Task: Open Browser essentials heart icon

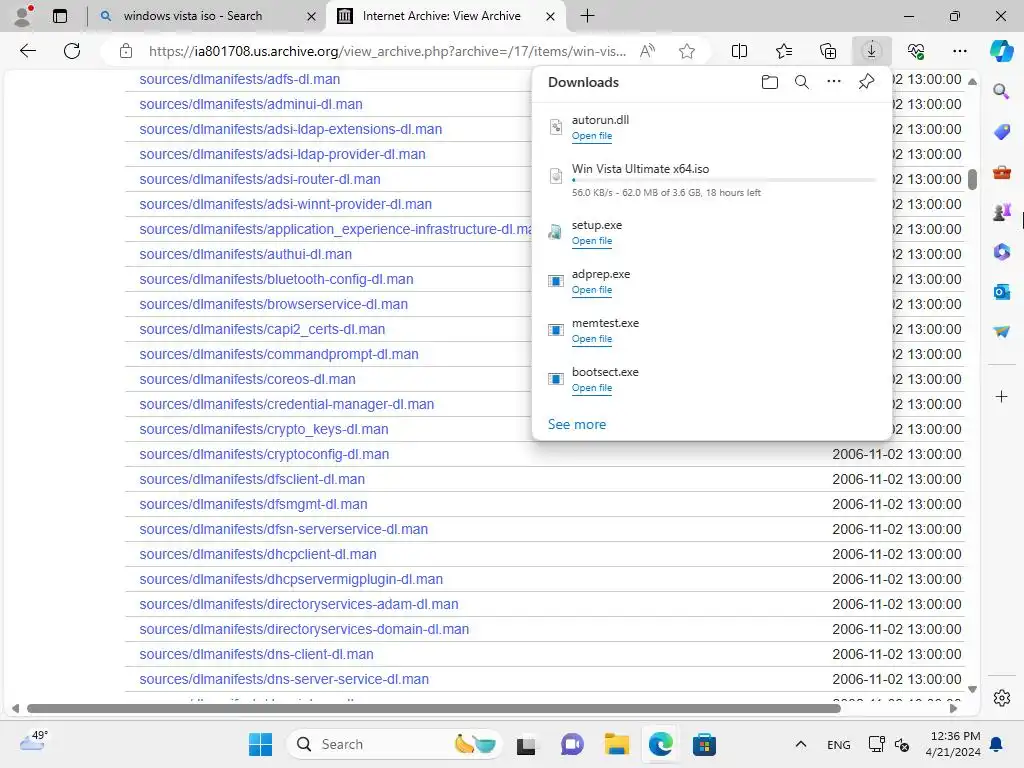Action: (x=916, y=51)
